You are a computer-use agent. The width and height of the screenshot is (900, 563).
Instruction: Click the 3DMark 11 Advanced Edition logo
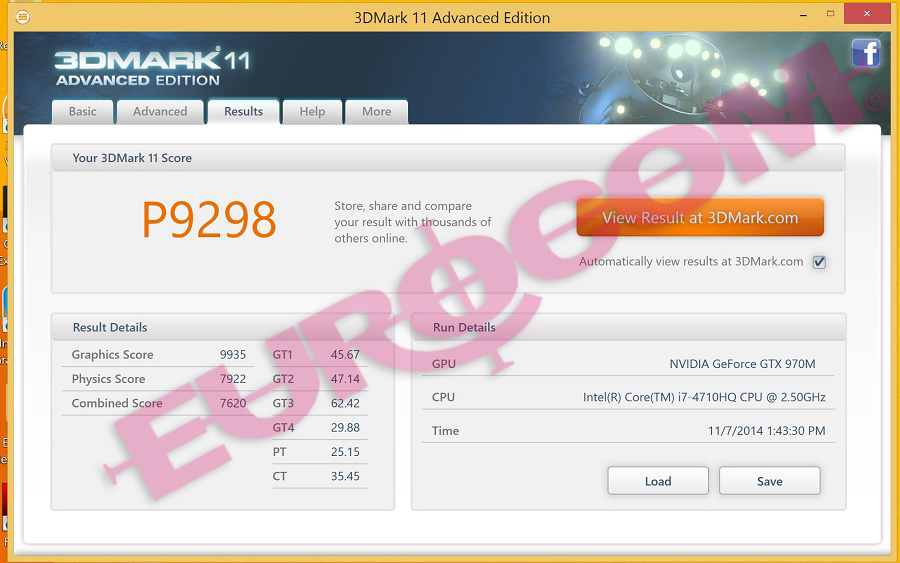pyautogui.click(x=151, y=67)
